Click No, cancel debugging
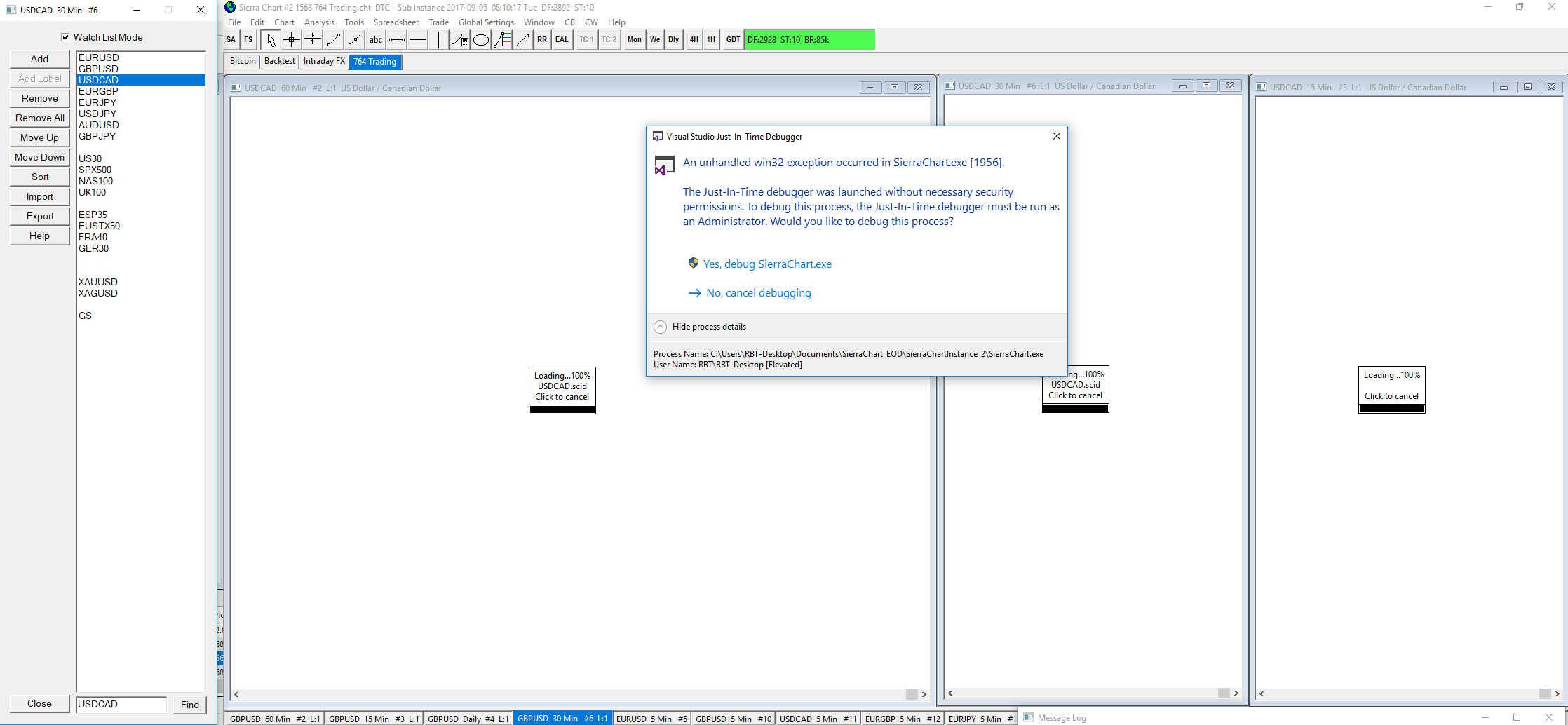Screen dimensions: 1568x725 [x=759, y=293]
